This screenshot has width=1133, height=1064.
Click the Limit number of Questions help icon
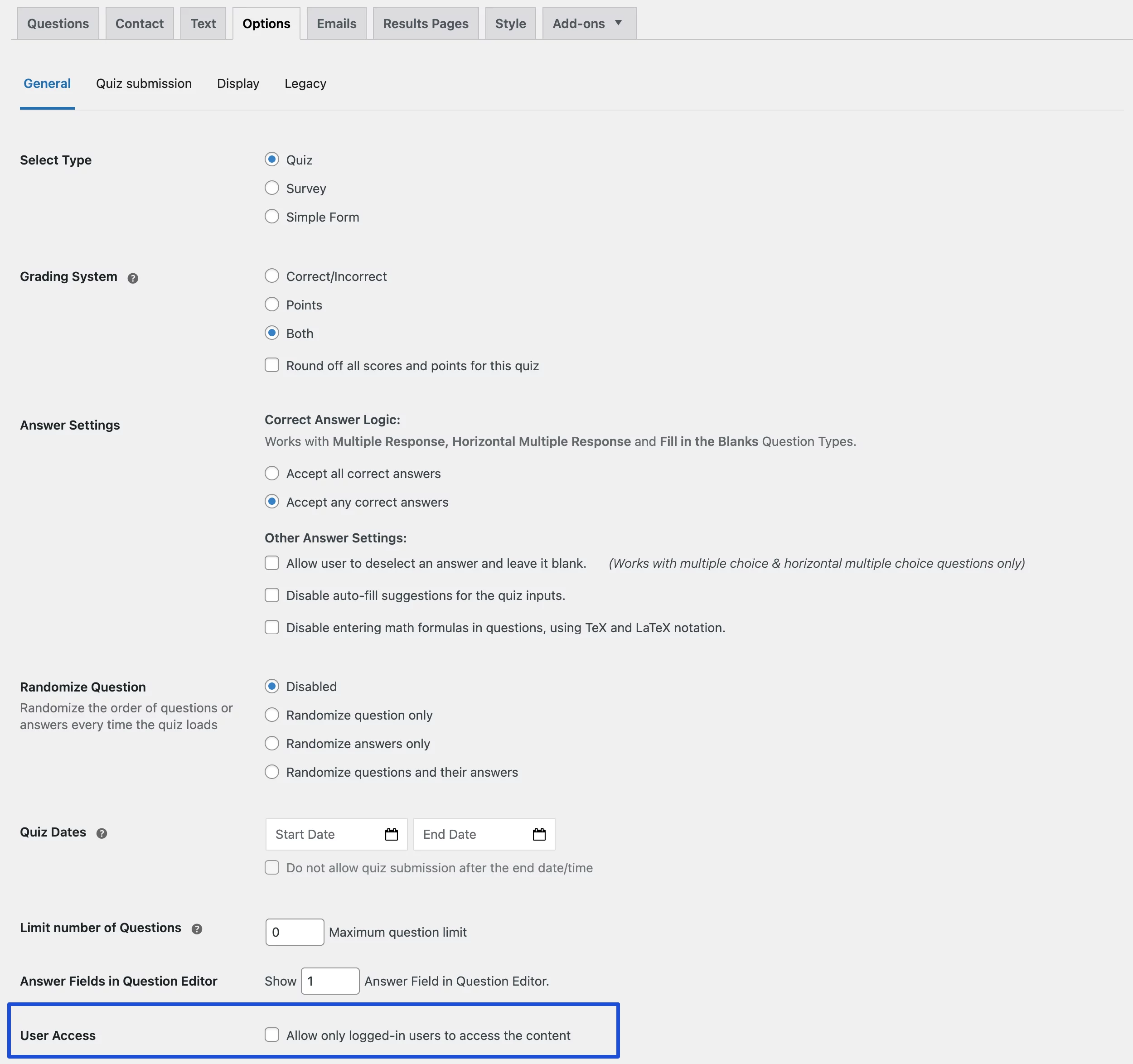pyautogui.click(x=197, y=929)
